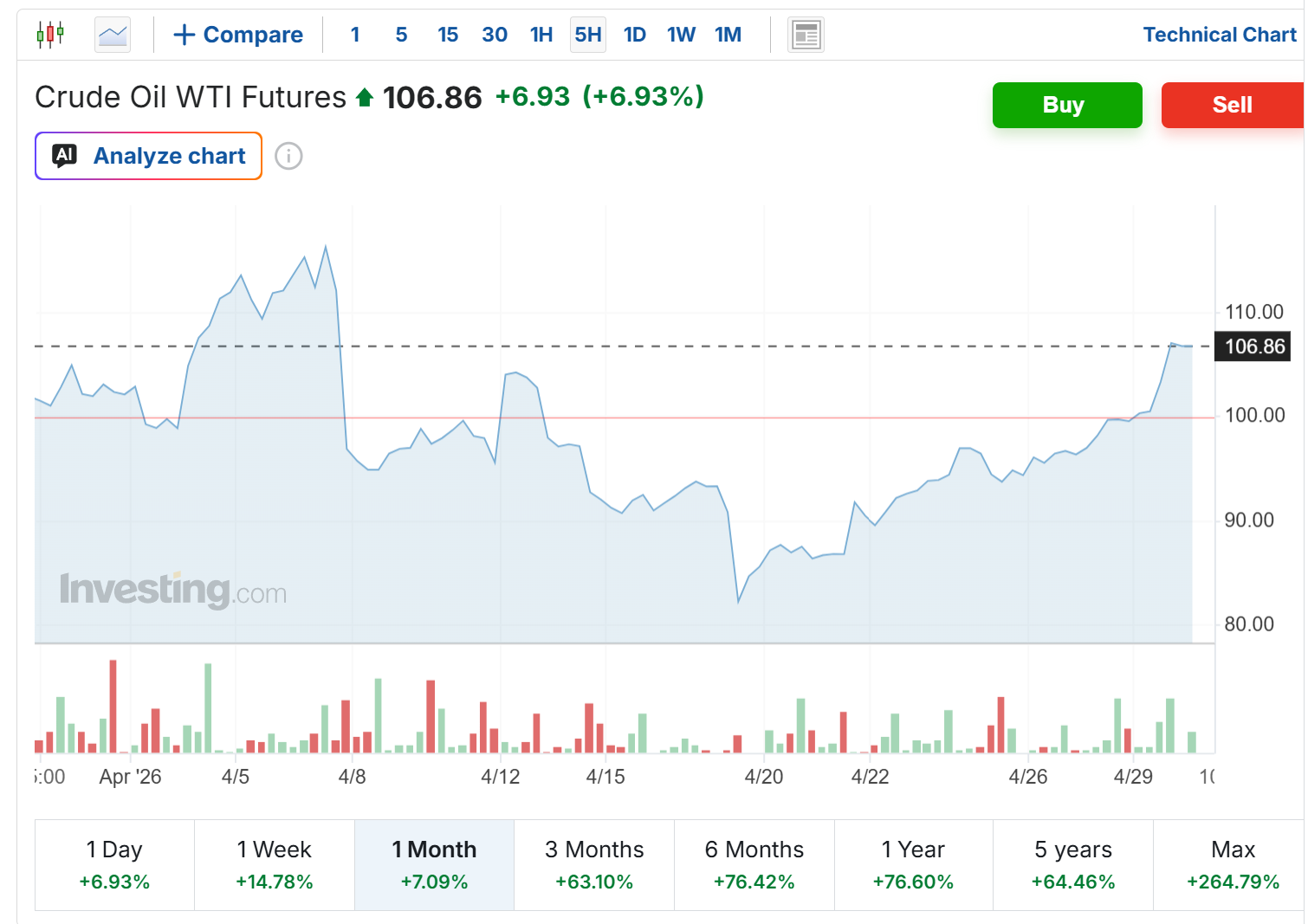Switch to the 6 Months range tab
The image size is (1308, 924).
coord(754,865)
